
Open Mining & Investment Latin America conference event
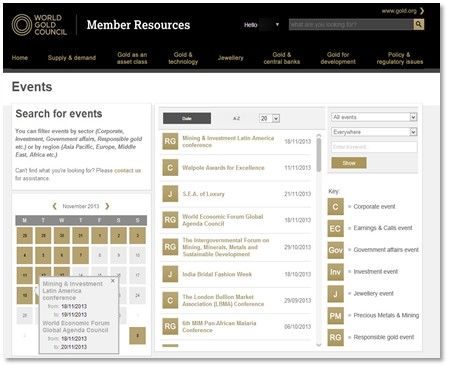[x=228, y=141]
